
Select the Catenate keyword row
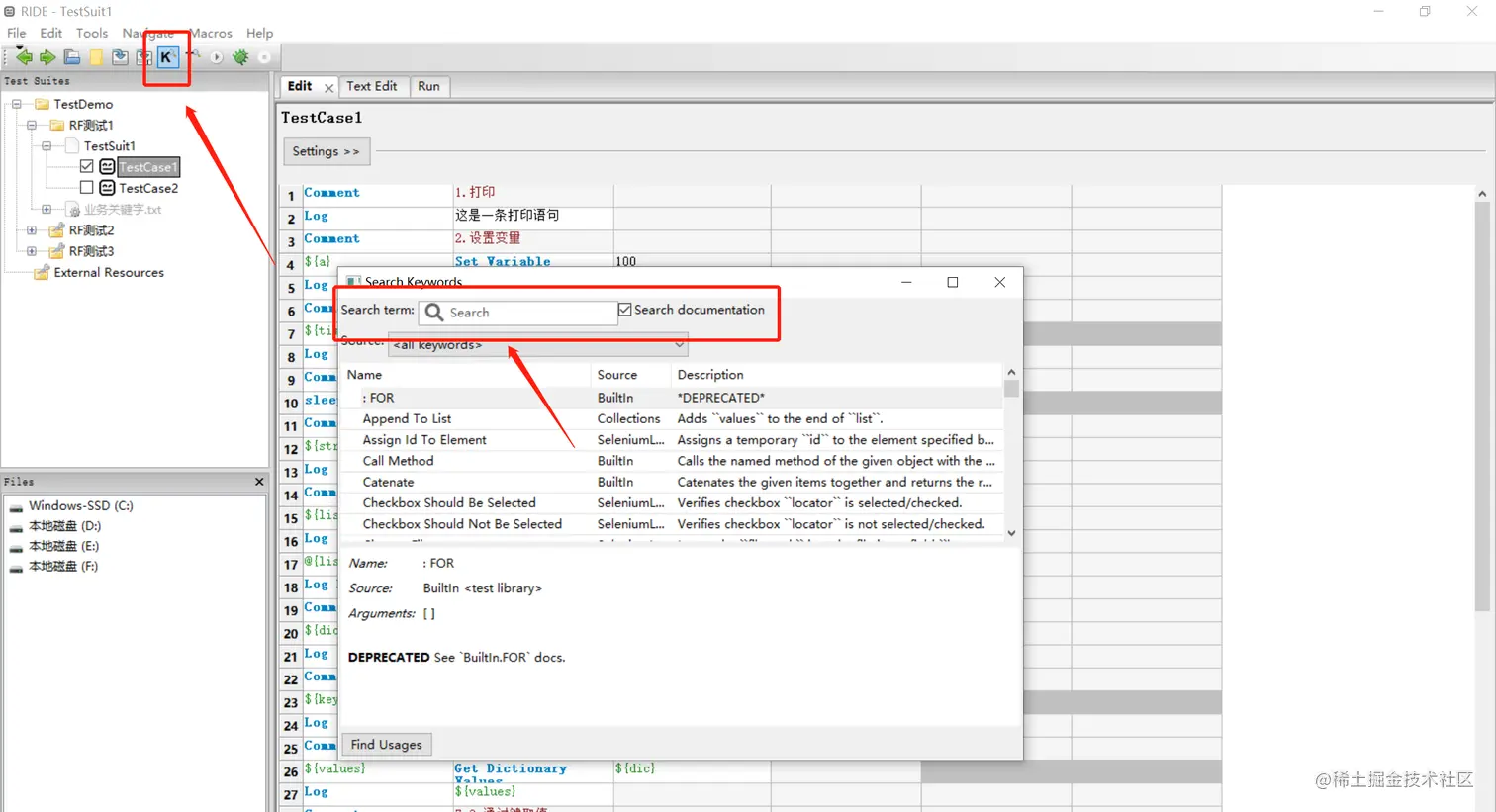[x=671, y=483]
